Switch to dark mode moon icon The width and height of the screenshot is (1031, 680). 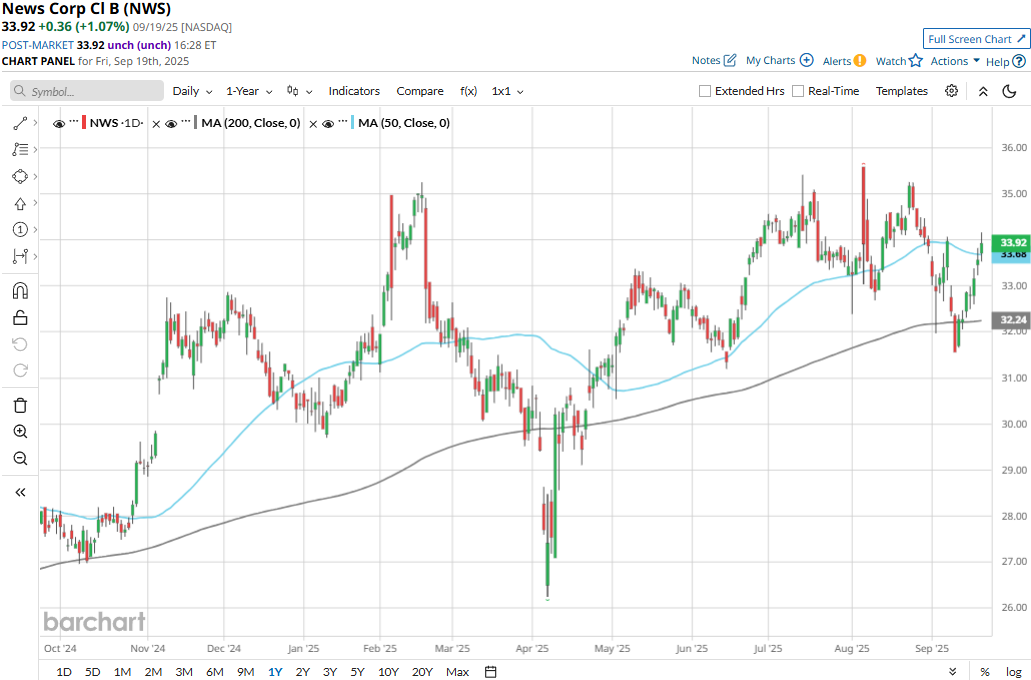click(1009, 91)
